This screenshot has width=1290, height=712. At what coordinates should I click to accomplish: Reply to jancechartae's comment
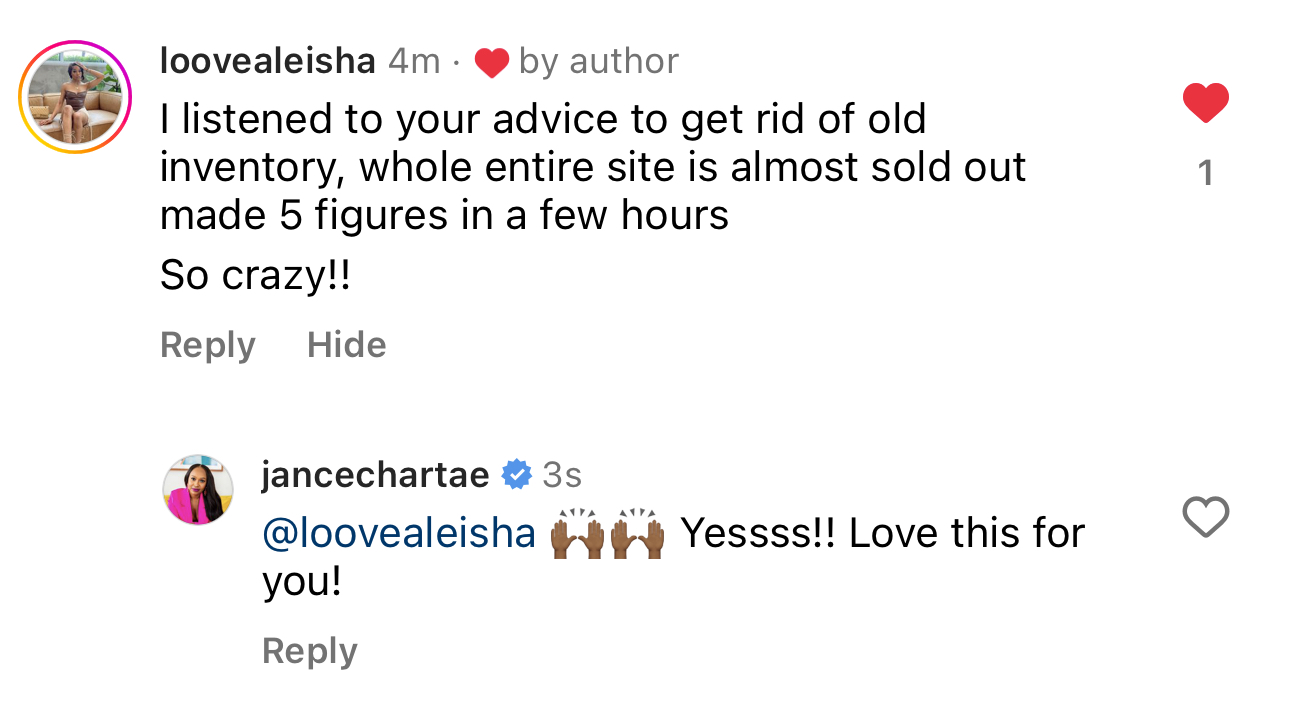[x=310, y=651]
